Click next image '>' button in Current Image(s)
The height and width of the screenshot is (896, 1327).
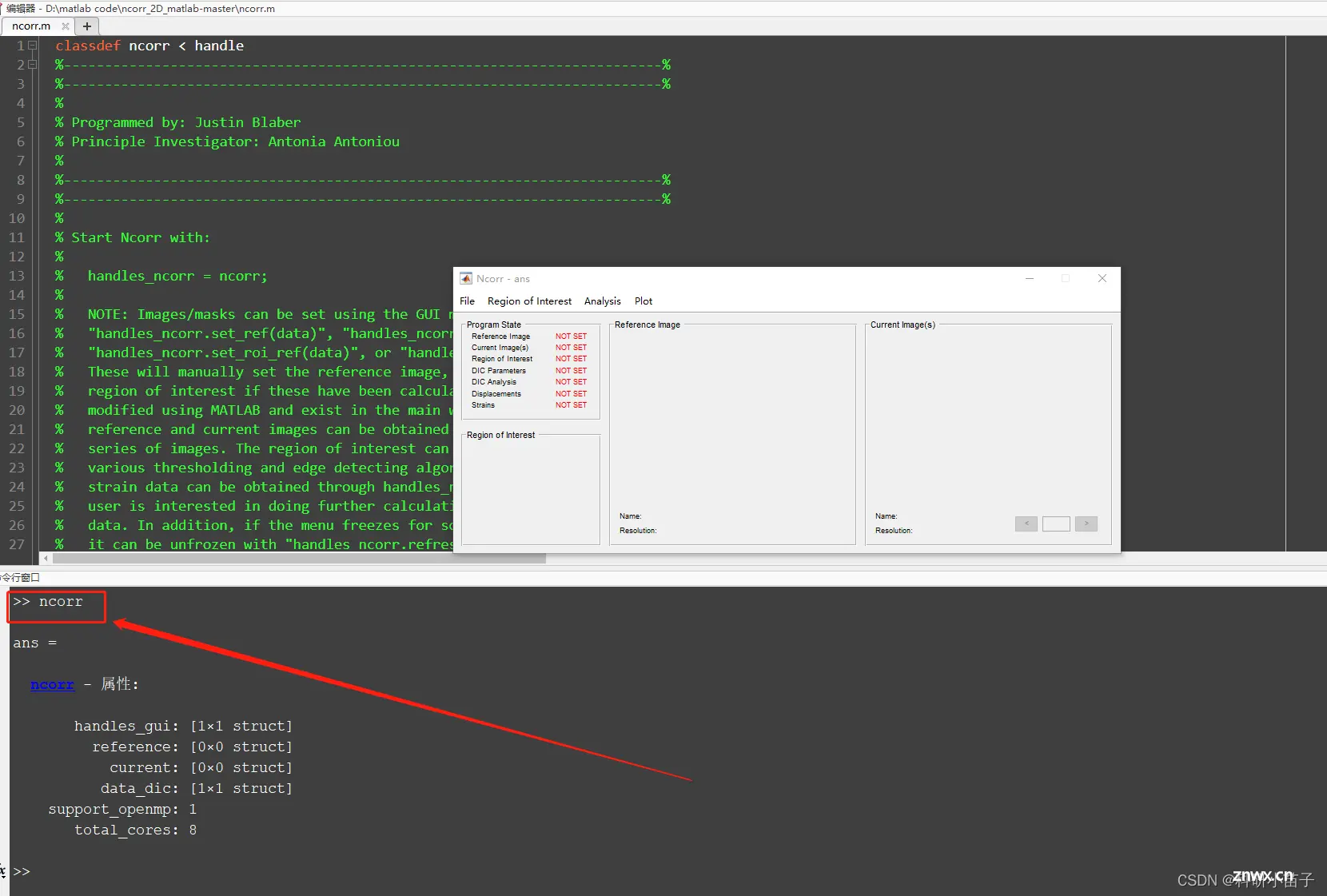[1086, 524]
